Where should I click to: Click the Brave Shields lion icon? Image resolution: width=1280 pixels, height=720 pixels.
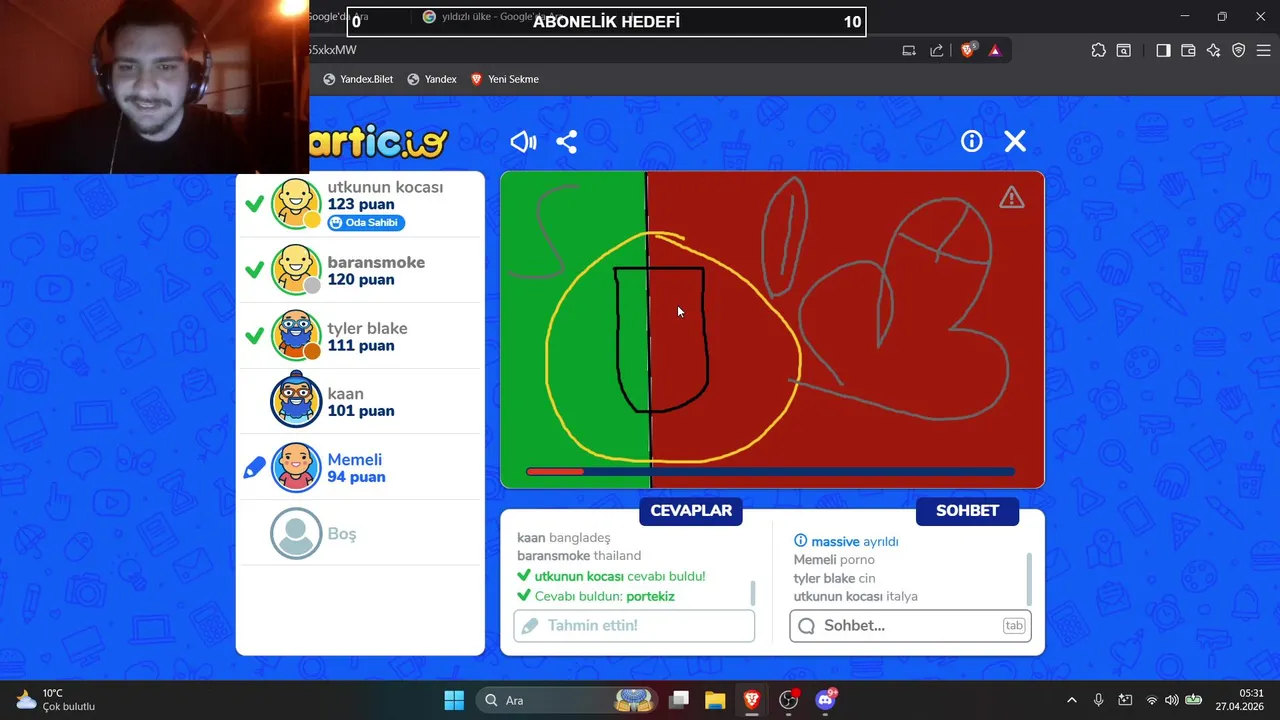tap(968, 50)
